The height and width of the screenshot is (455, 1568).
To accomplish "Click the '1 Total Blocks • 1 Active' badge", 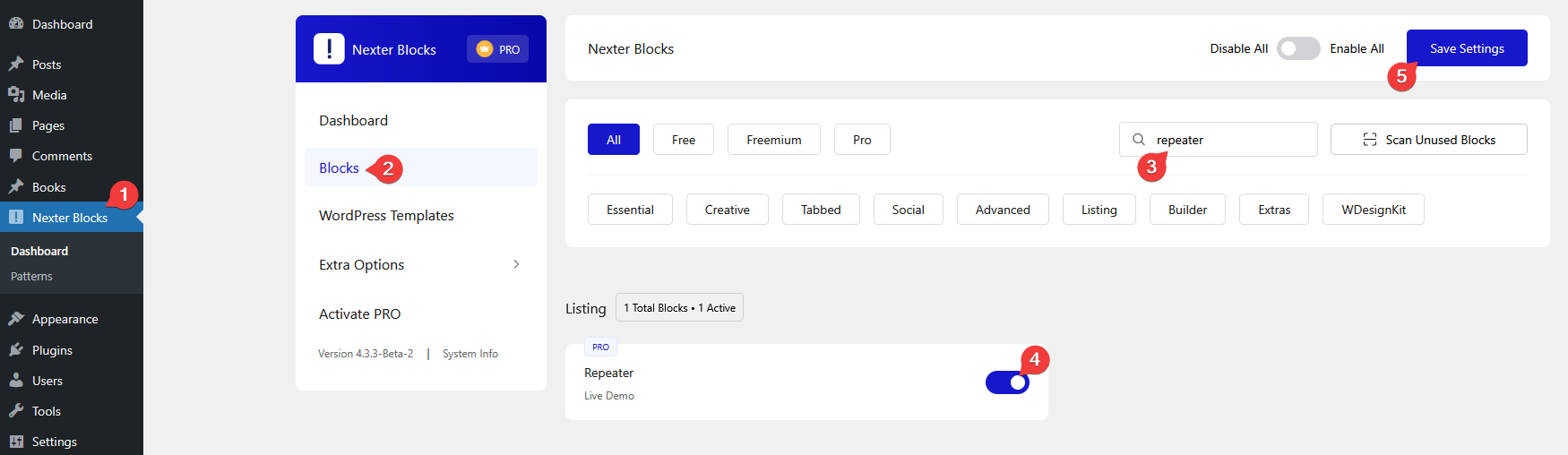I will (679, 307).
